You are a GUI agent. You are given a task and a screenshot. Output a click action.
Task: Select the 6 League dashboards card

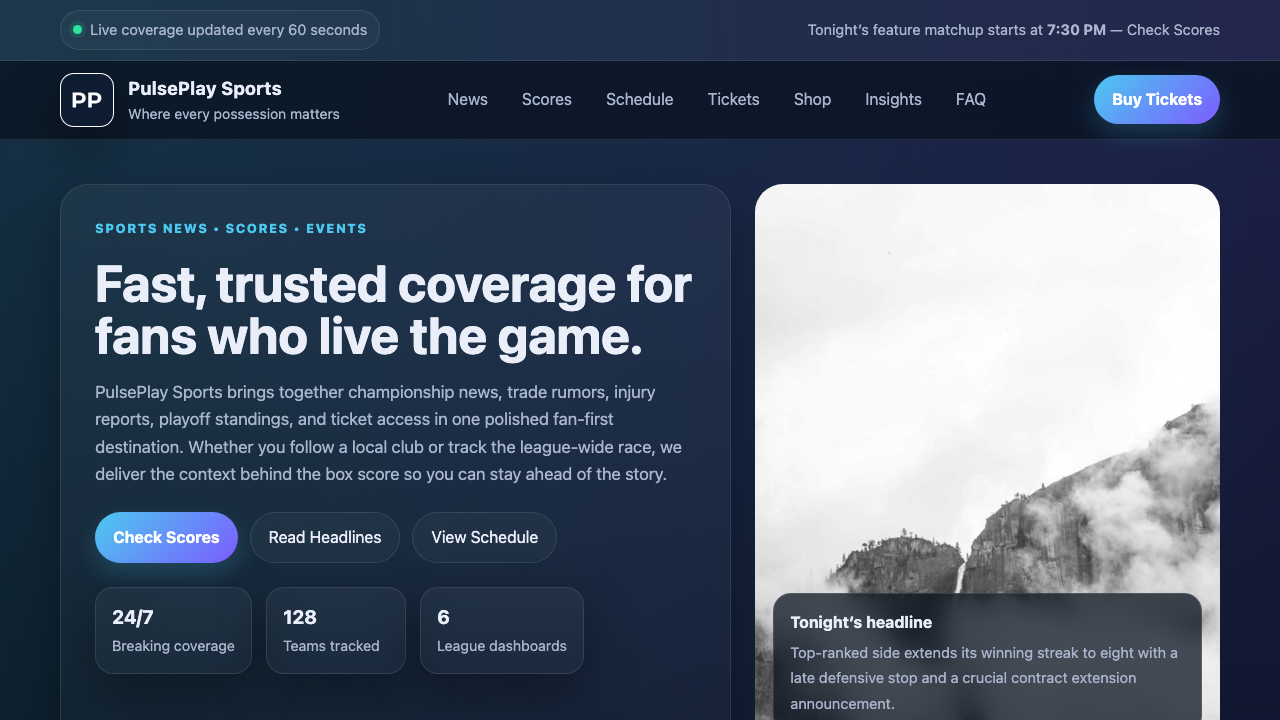502,631
